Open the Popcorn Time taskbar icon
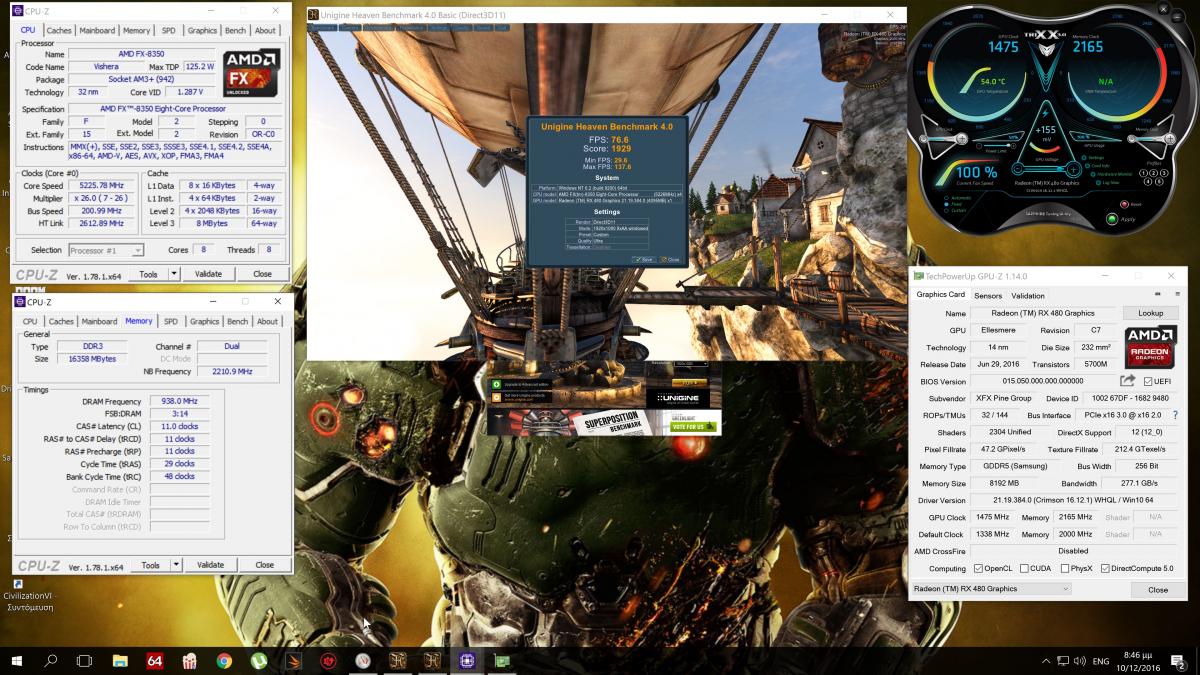The width and height of the screenshot is (1200, 675). coord(190,661)
